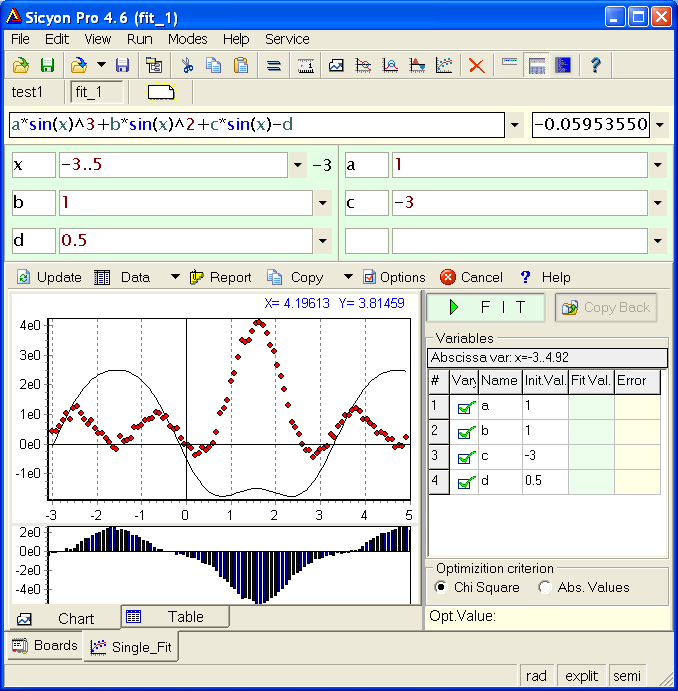Viewport: 678px width, 691px height.
Task: Click the Init.Val. cell for variable b
Action: (544, 432)
